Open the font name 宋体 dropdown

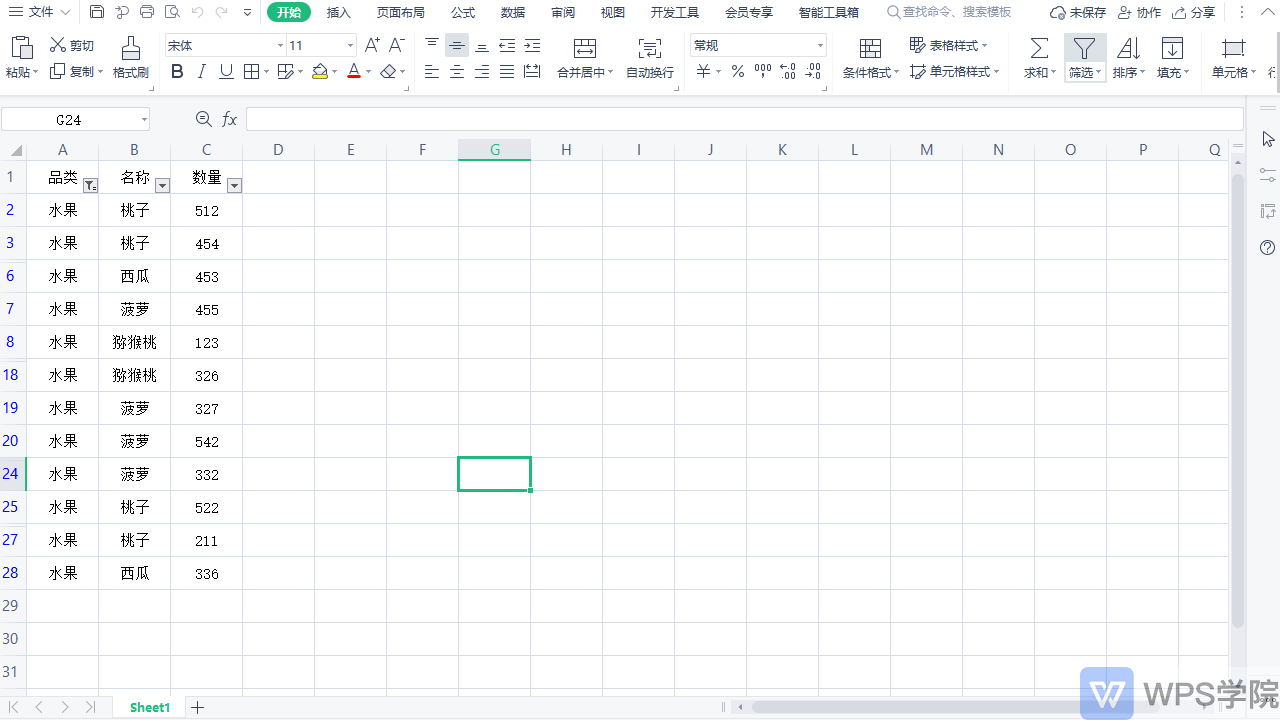coord(280,46)
